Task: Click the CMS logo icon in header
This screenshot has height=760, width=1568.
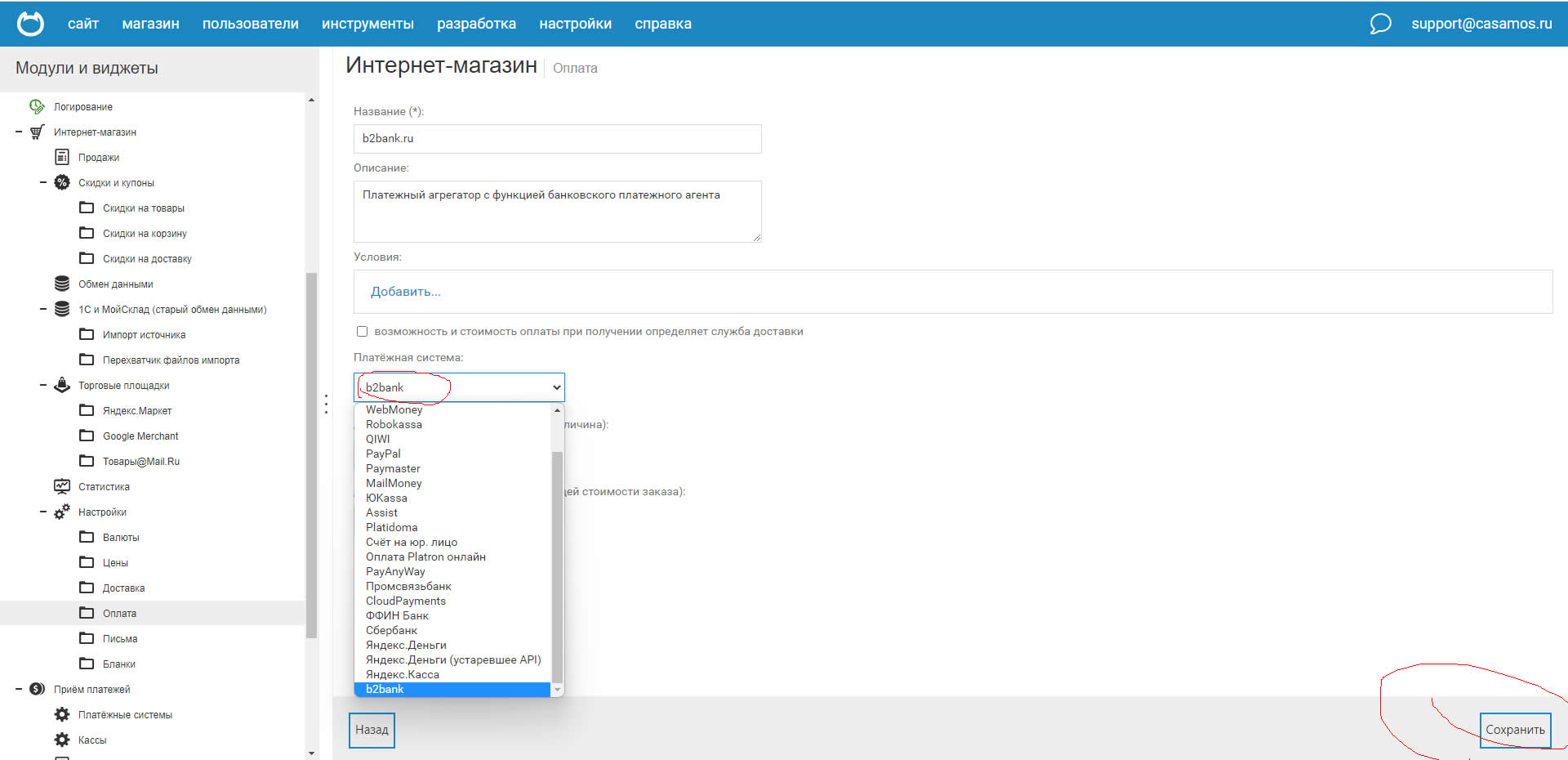Action: point(30,24)
